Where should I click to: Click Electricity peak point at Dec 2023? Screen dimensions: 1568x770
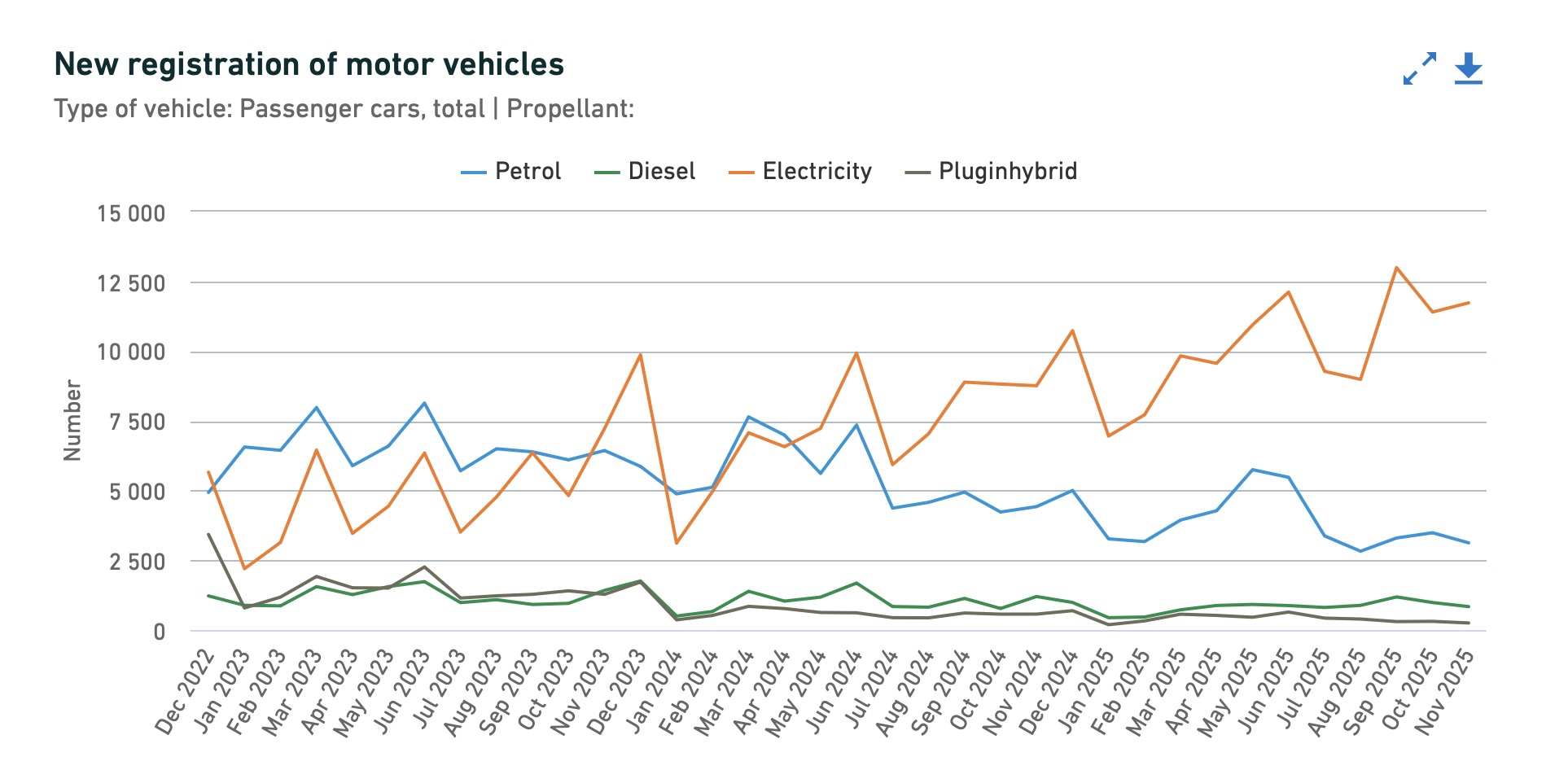[641, 354]
